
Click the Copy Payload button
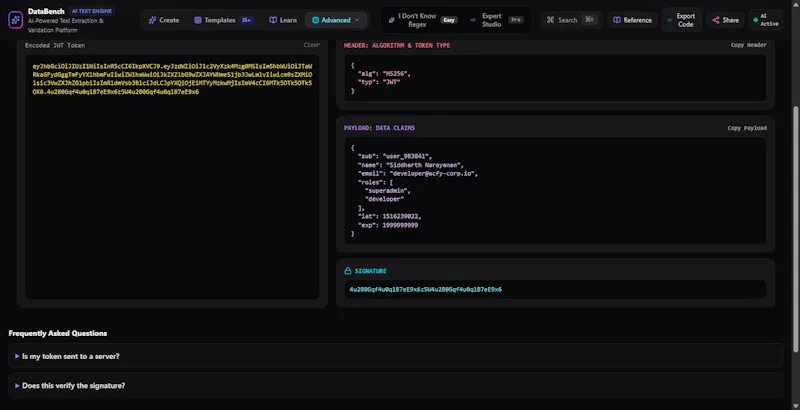tap(747, 128)
